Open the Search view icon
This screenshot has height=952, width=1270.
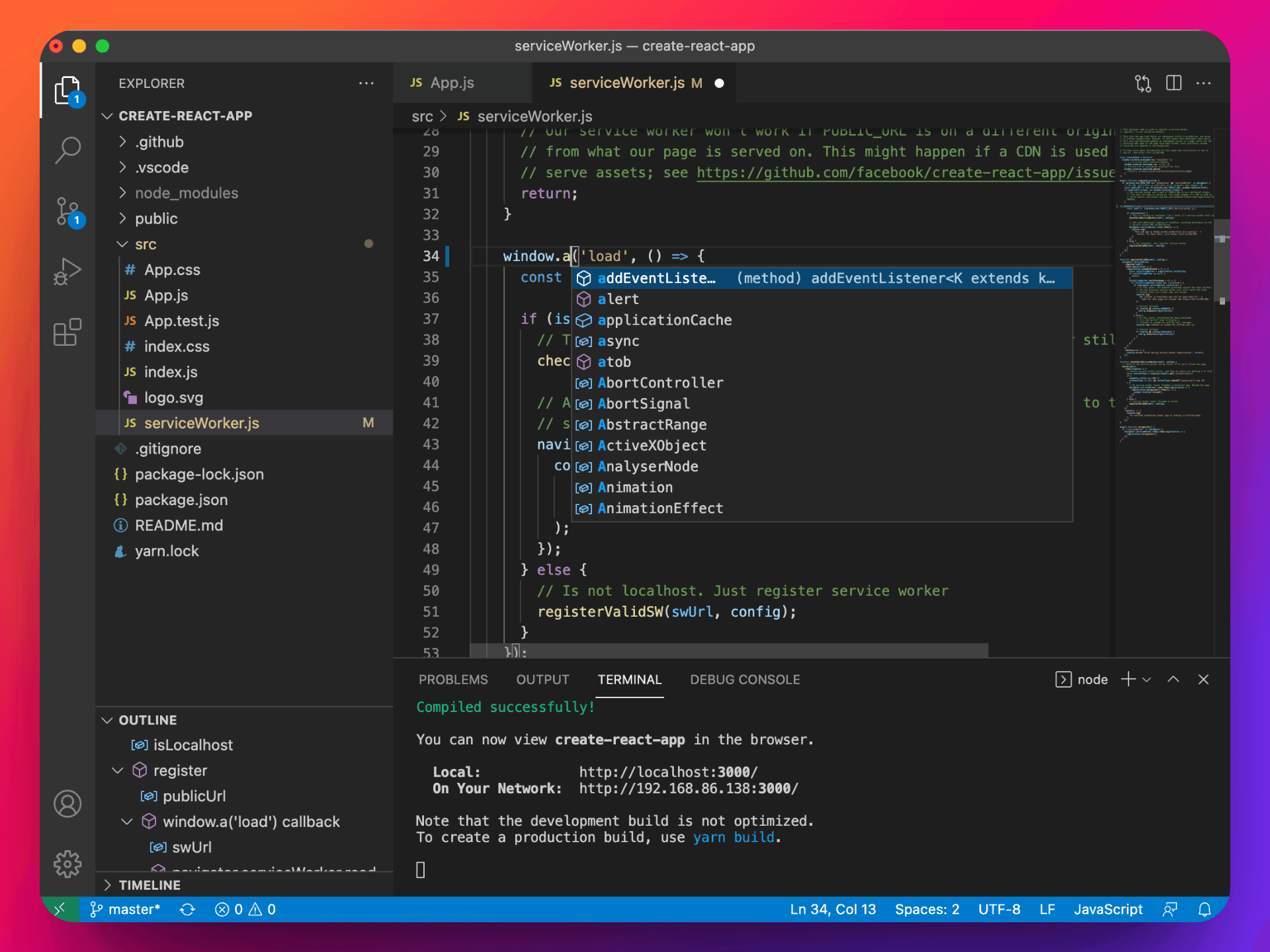[67, 150]
